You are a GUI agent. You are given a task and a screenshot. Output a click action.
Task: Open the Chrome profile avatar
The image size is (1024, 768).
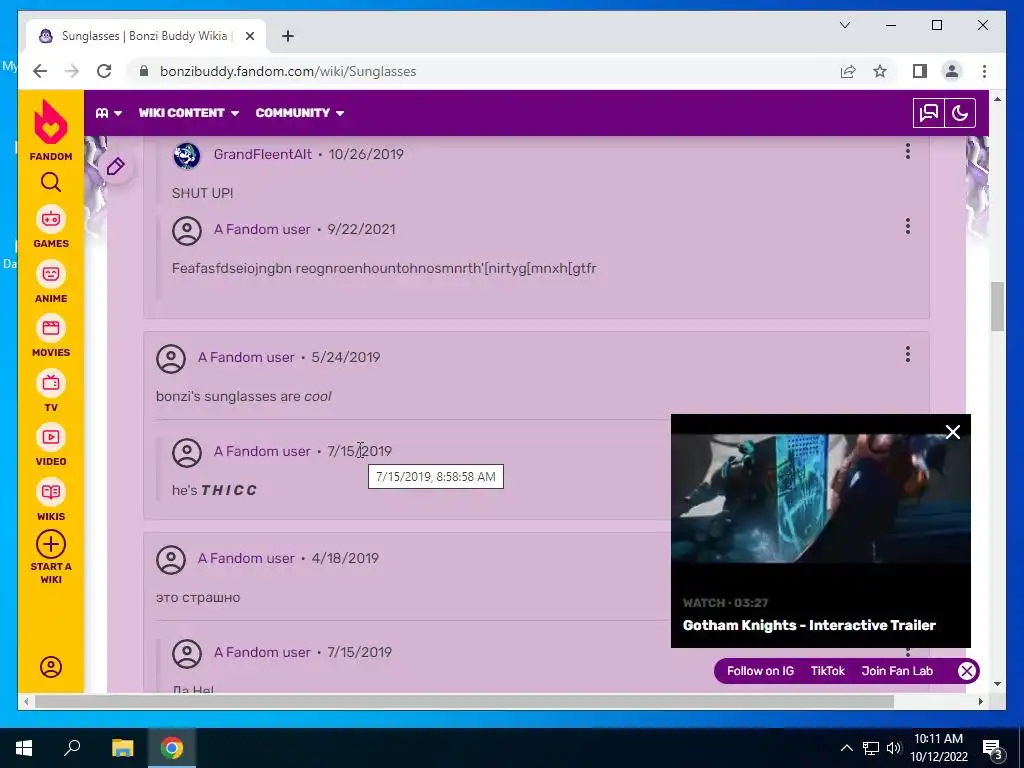click(952, 71)
